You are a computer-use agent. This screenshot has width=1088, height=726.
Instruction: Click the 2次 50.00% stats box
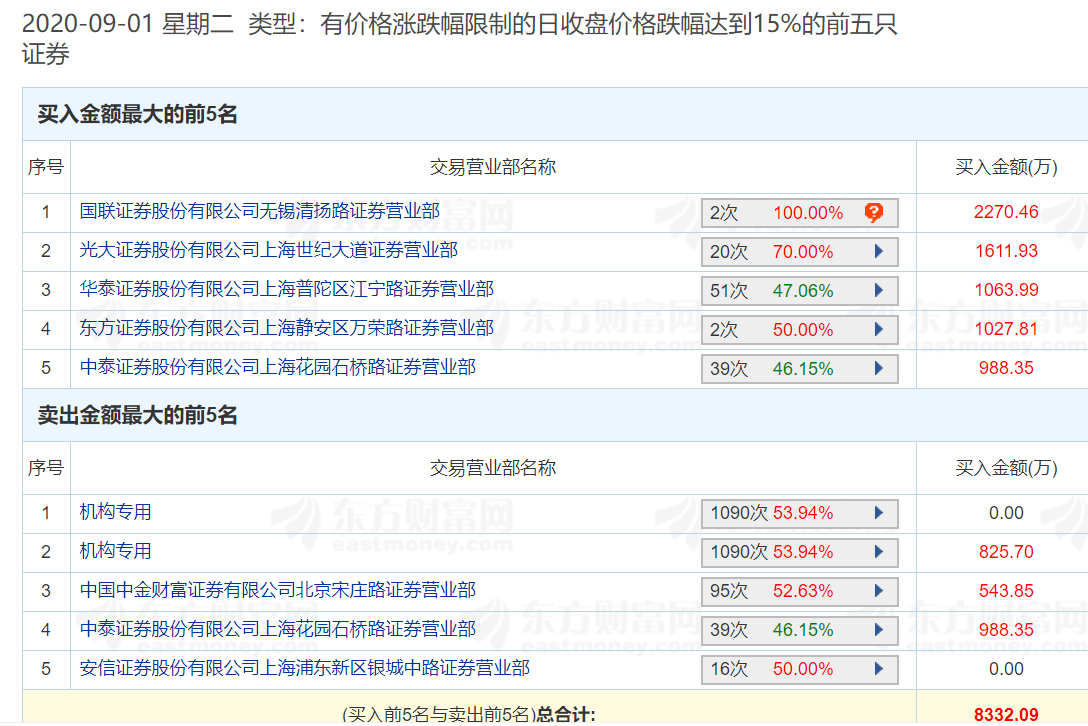(x=799, y=330)
